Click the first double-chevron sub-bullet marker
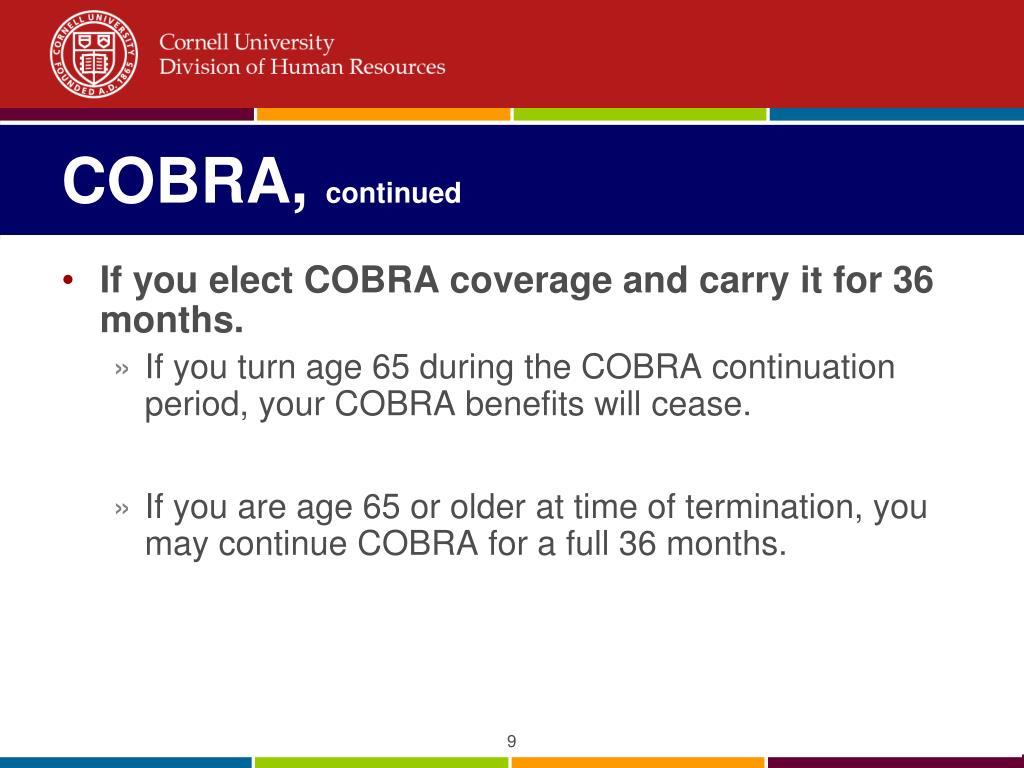The height and width of the screenshot is (768, 1024). (121, 369)
